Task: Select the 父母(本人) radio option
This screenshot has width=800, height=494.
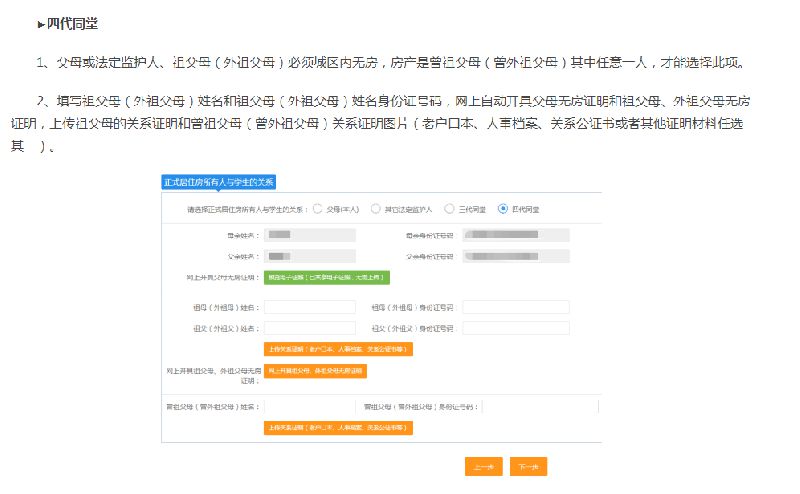Action: [x=317, y=209]
